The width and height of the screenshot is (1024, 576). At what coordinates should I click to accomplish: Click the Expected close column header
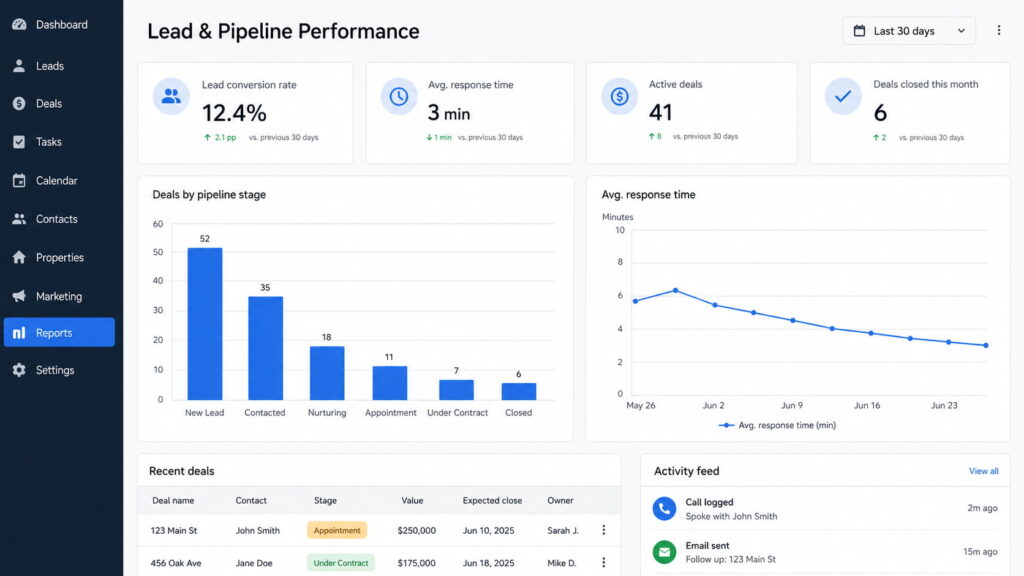point(492,500)
